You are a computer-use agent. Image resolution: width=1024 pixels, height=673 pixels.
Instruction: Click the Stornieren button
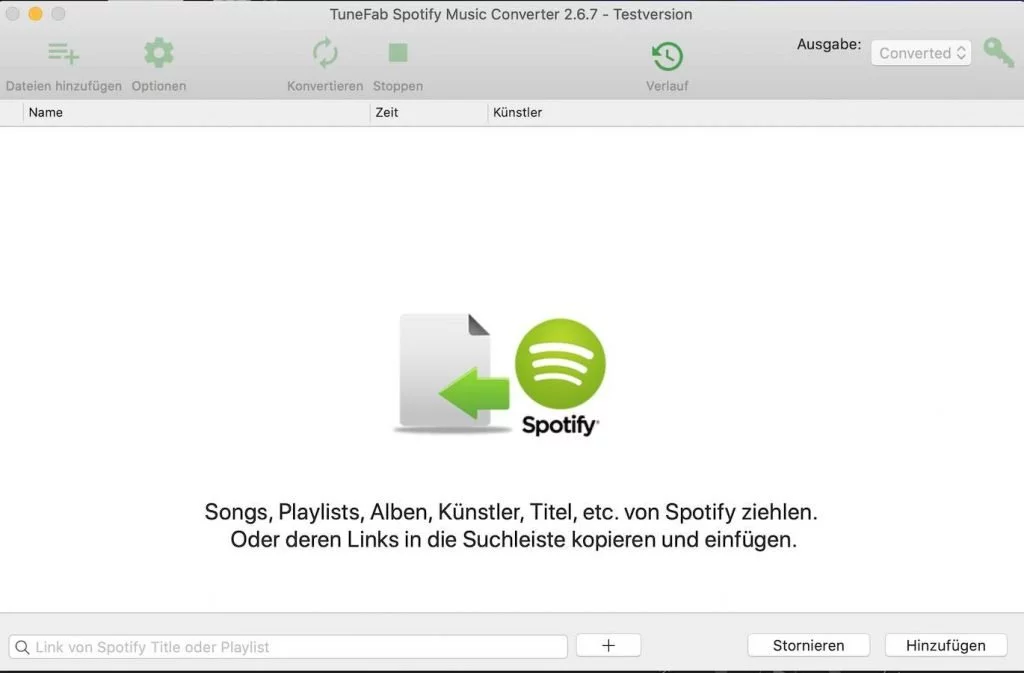(808, 646)
